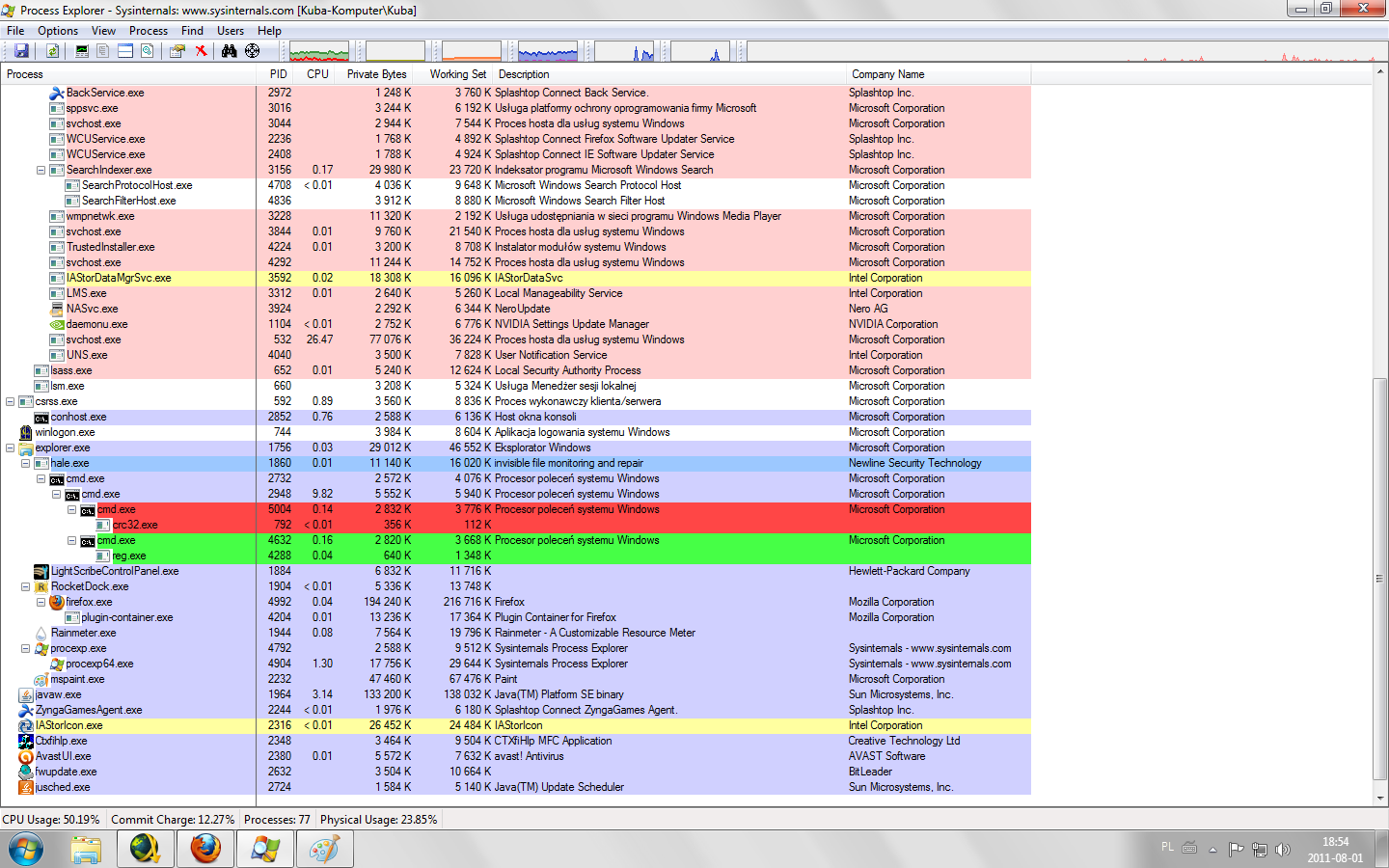Select the plugin-container.exe process row

515,617
